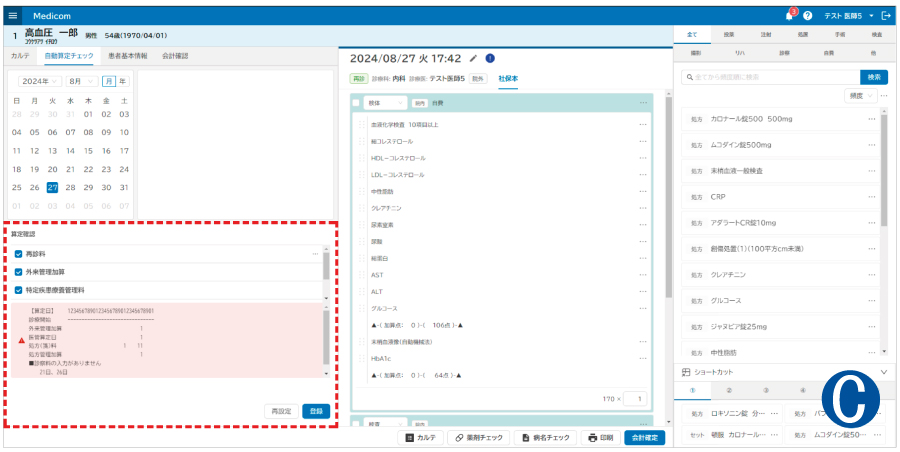Uncheck the 再診料 checkbox
Screen dimensions: 900x452
(x=19, y=254)
